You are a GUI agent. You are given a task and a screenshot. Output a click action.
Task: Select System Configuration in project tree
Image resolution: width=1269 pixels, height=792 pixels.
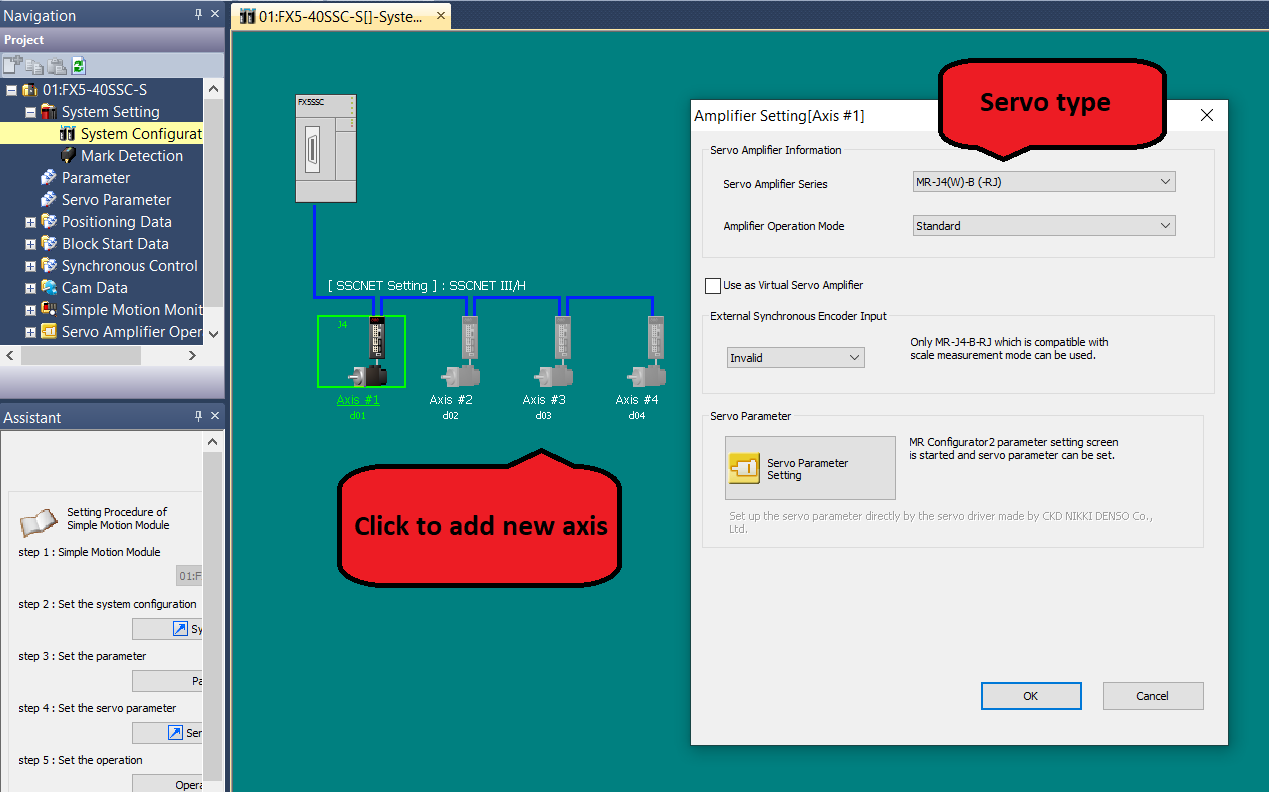pyautogui.click(x=141, y=134)
